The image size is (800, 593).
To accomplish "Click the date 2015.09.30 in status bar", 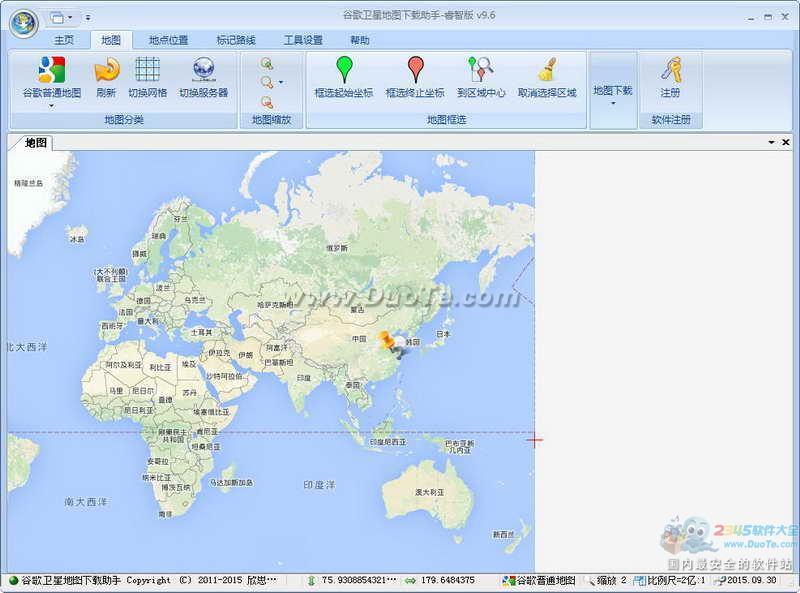I will coord(752,580).
